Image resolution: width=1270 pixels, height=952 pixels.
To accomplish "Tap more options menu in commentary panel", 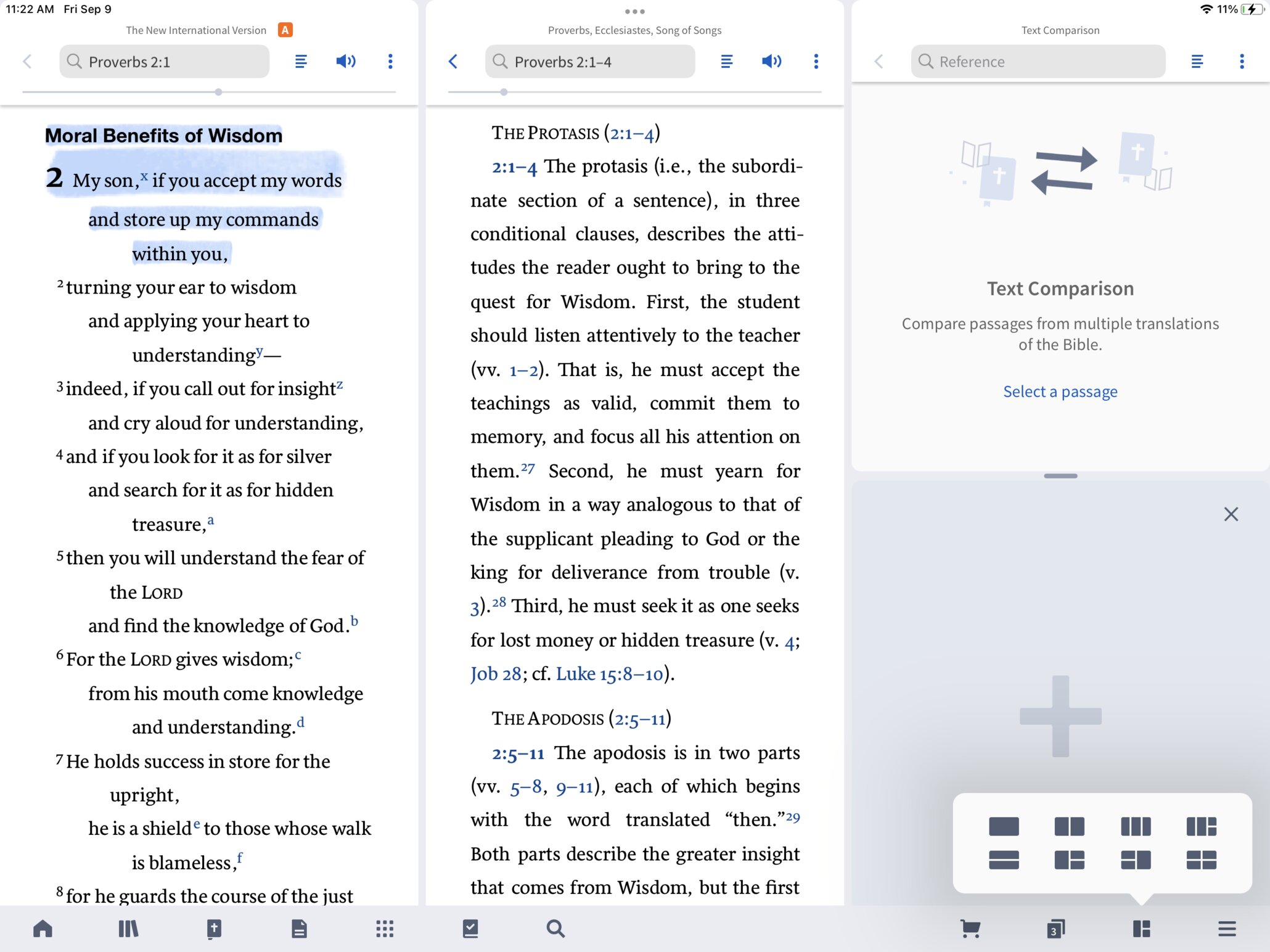I will 815,62.
